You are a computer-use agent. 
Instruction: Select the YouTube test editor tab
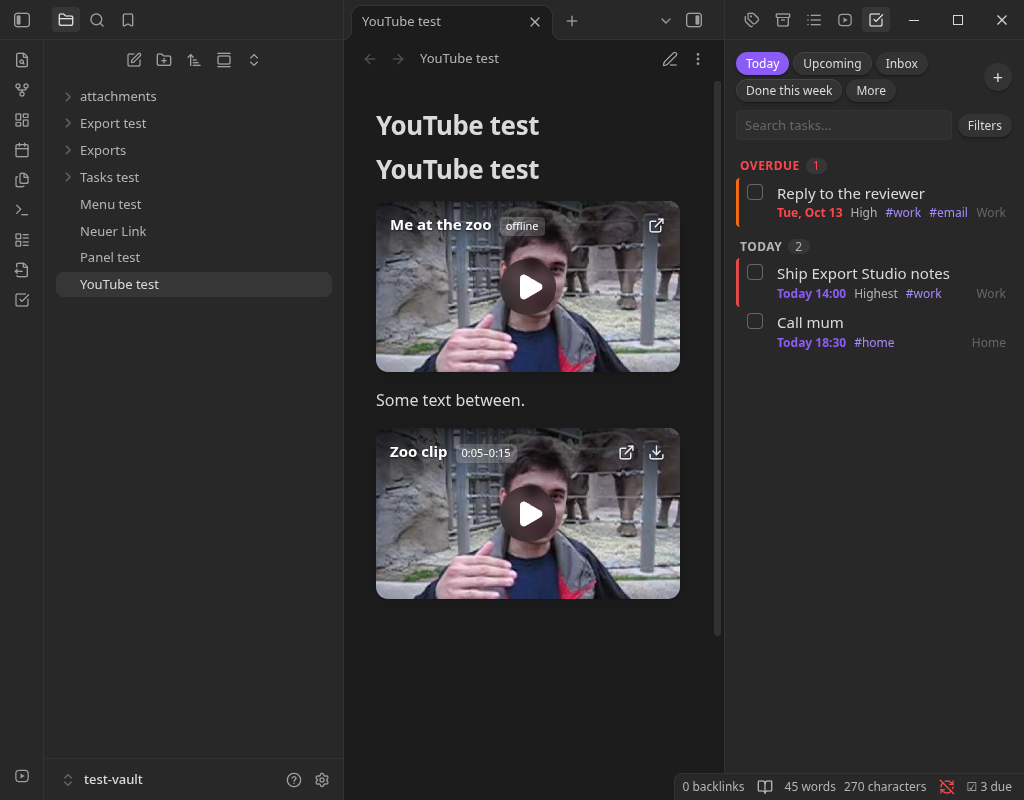point(452,22)
